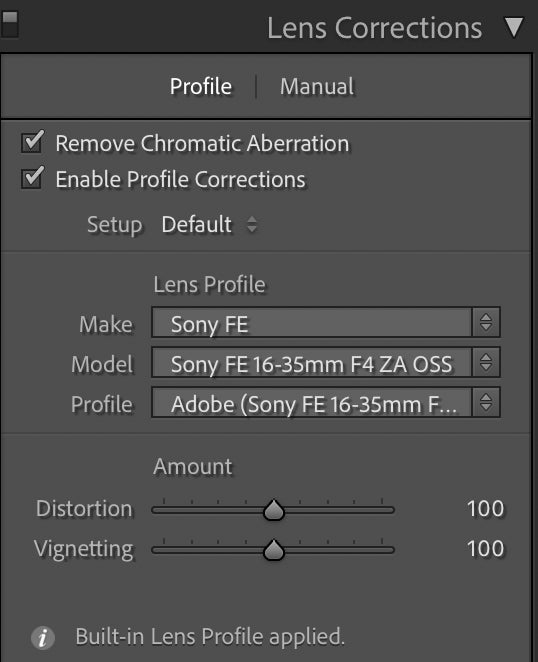Viewport: 538px width, 662px height.
Task: Switch to the Manual tab
Action: pos(317,87)
